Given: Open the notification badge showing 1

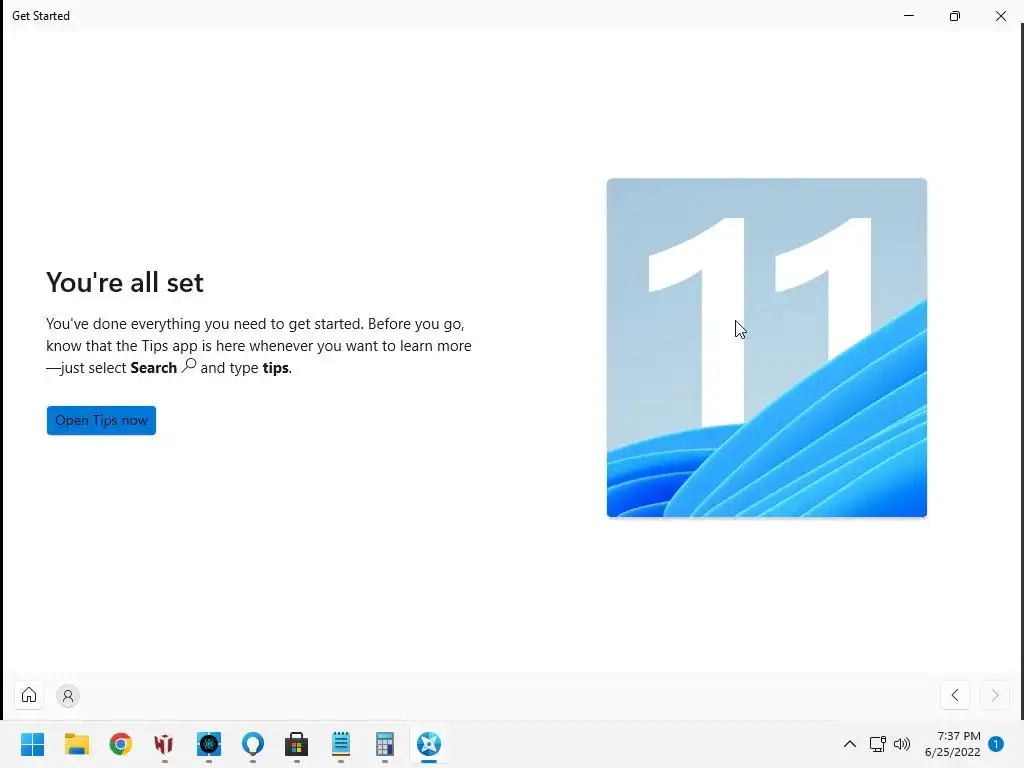Looking at the screenshot, I should pos(996,744).
